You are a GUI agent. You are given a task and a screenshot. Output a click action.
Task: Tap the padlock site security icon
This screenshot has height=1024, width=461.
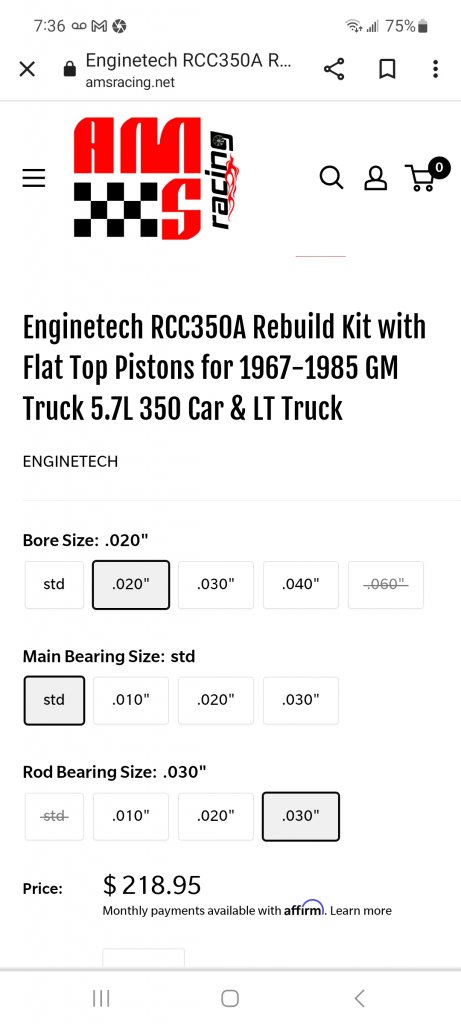pos(69,69)
